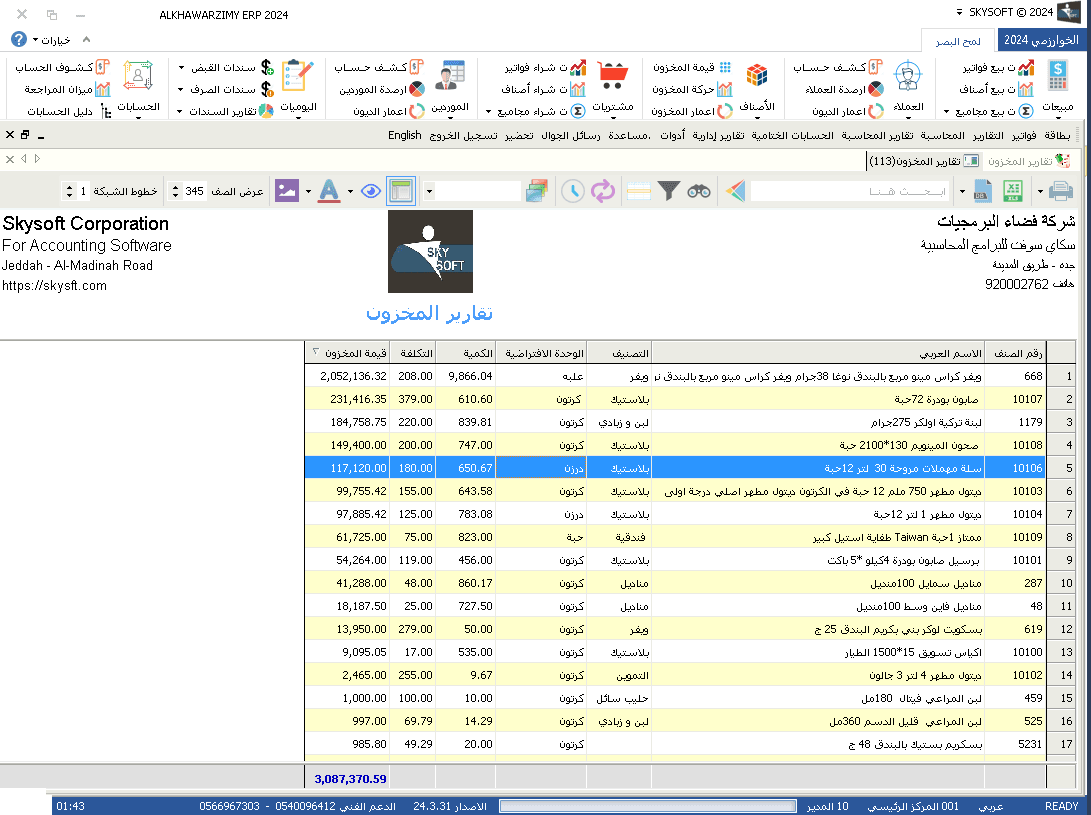1091x815 pixels.
Task: Click the clock history icon
Action: (573, 190)
